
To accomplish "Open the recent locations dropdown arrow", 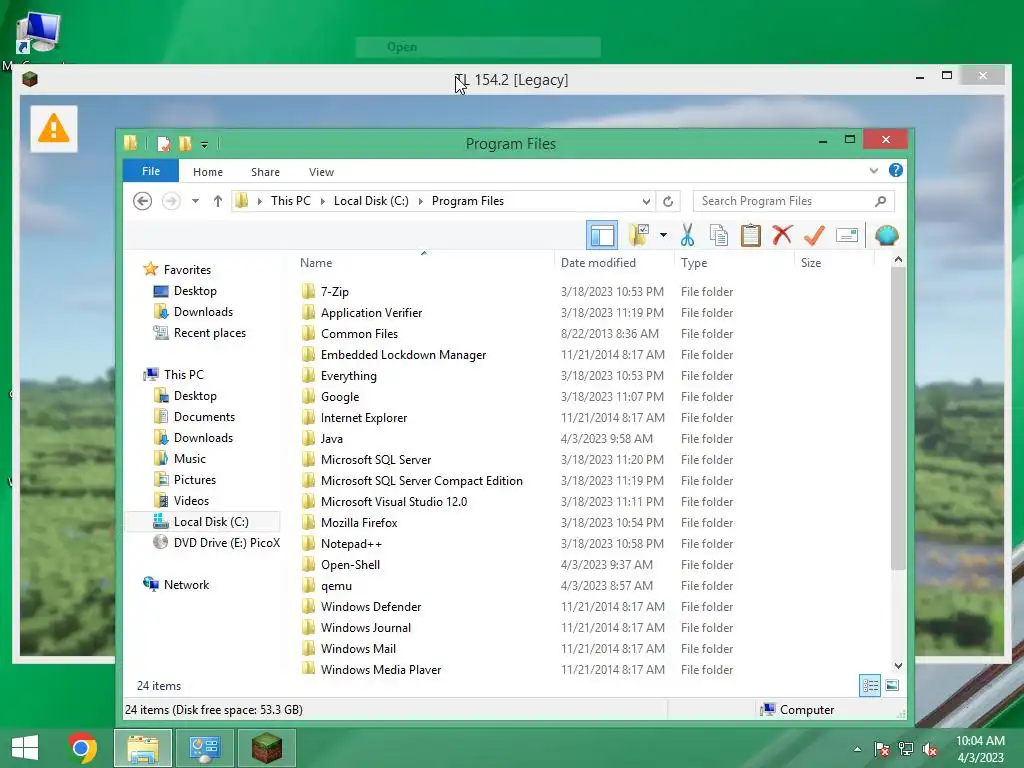I will 195,201.
